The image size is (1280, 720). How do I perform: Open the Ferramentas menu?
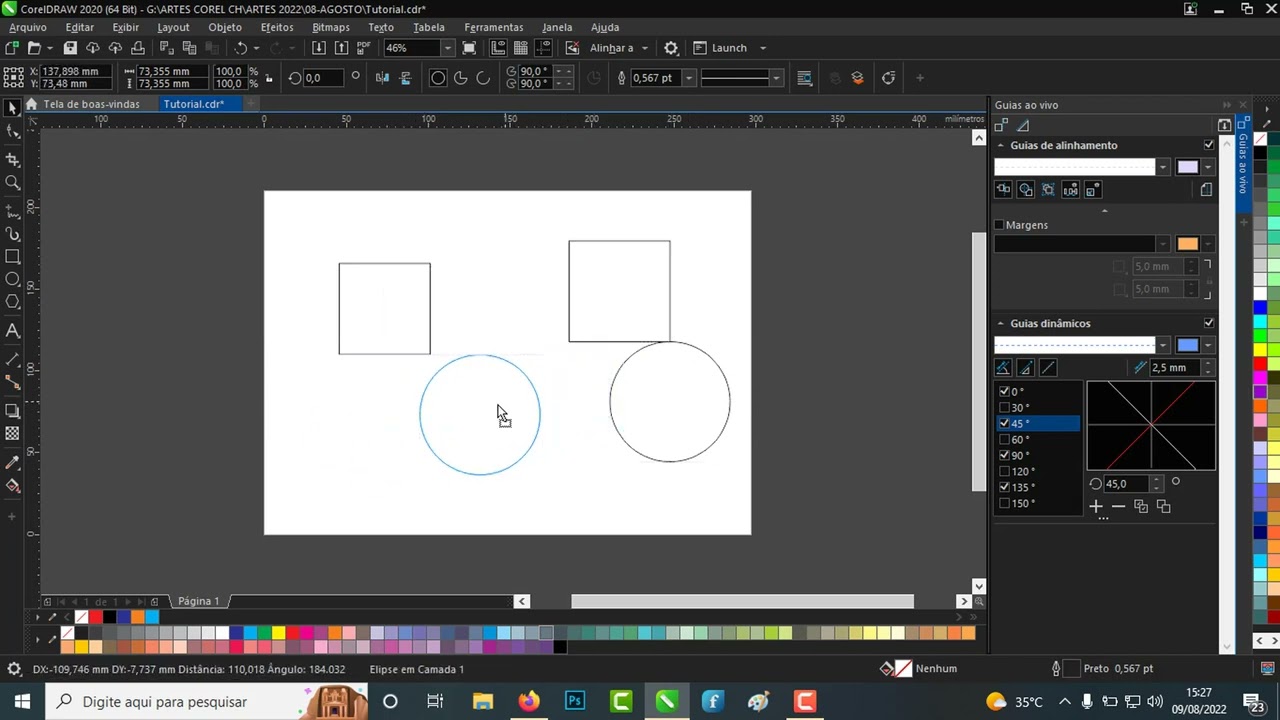(494, 27)
